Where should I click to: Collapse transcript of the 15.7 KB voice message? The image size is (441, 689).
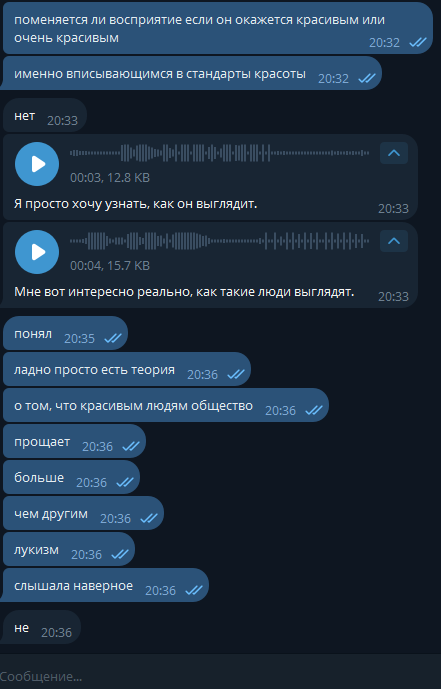point(394,241)
